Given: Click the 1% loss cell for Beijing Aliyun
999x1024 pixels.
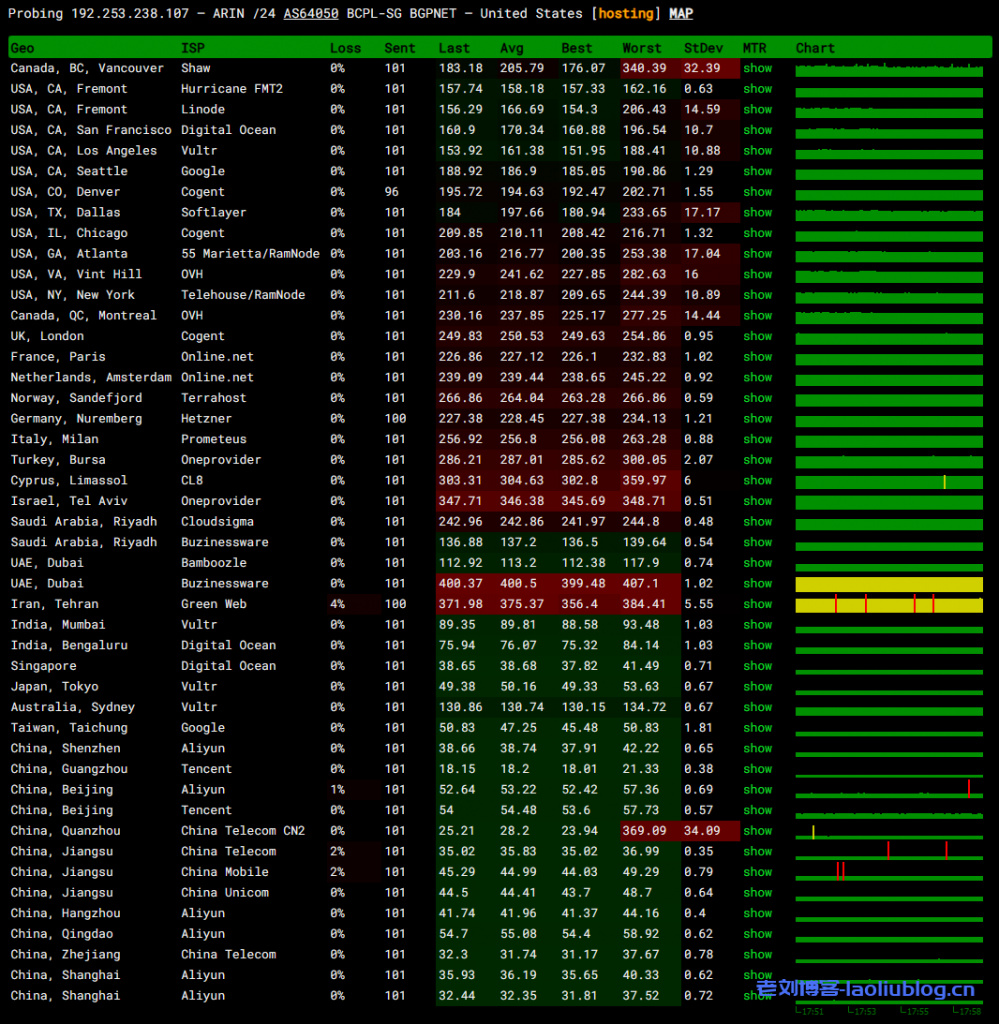Looking at the screenshot, I should coord(338,790).
